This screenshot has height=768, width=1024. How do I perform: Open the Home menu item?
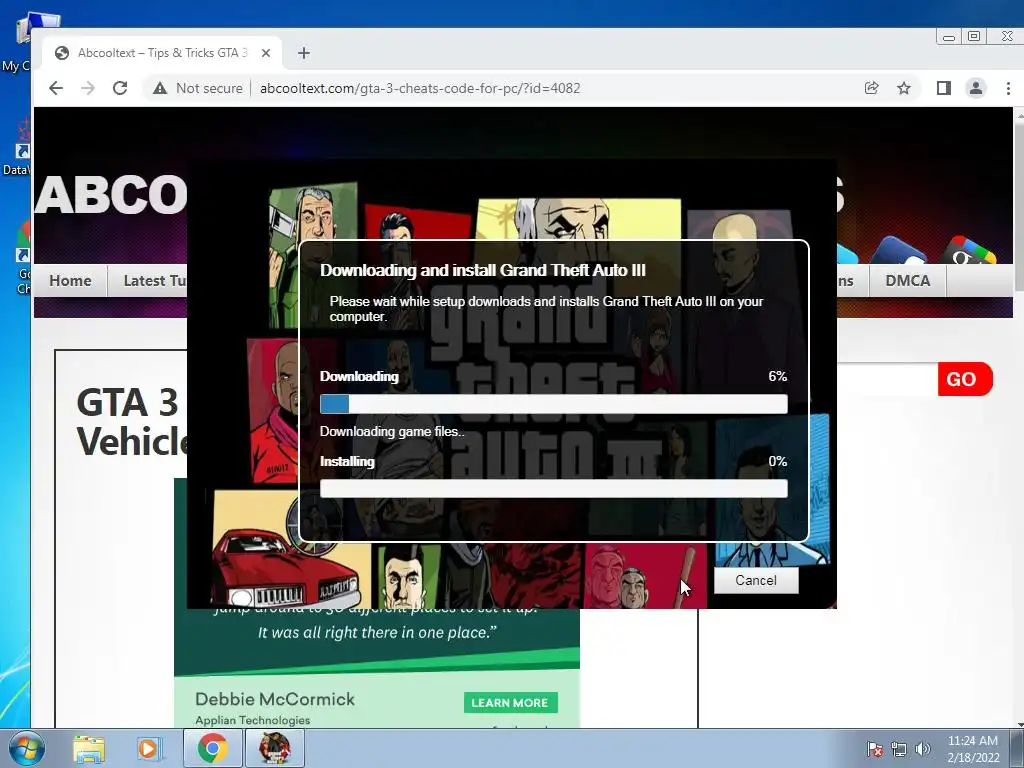(x=70, y=281)
